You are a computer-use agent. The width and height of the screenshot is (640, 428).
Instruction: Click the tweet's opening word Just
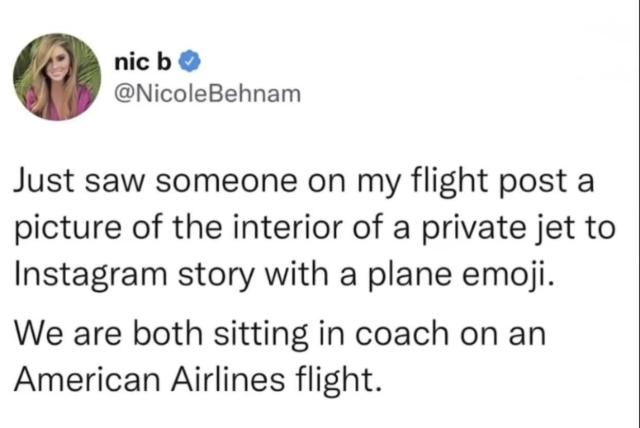(44, 181)
